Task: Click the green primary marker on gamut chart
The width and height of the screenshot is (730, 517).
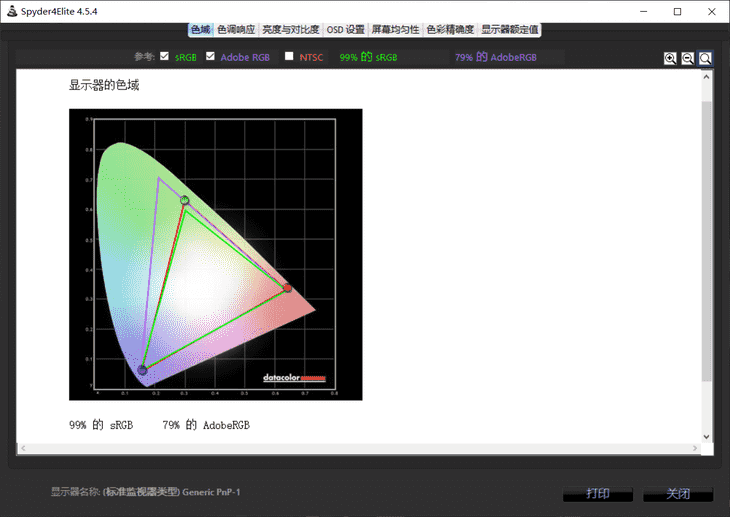Action: tap(185, 200)
